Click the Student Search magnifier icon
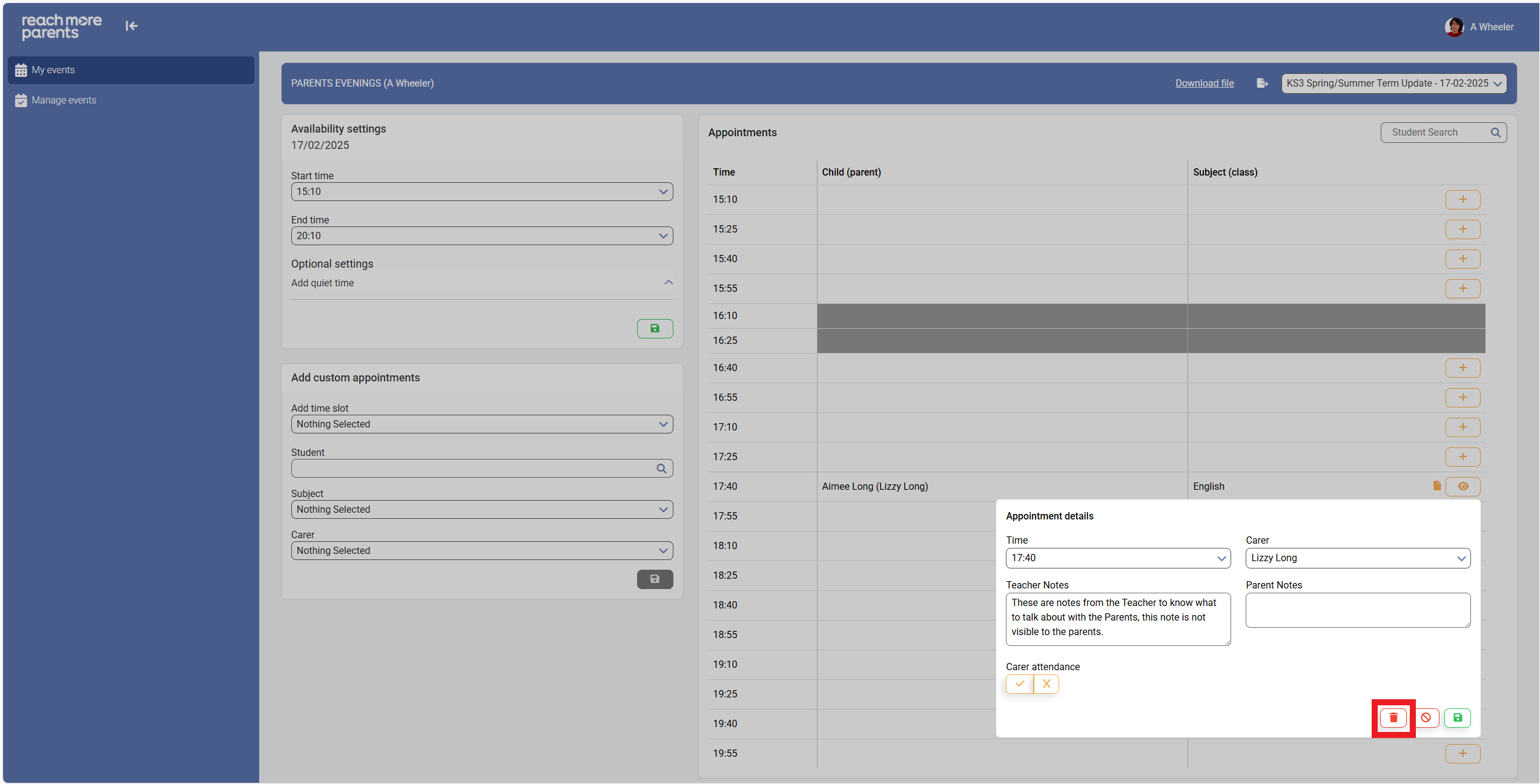The image size is (1540, 784). point(1495,133)
